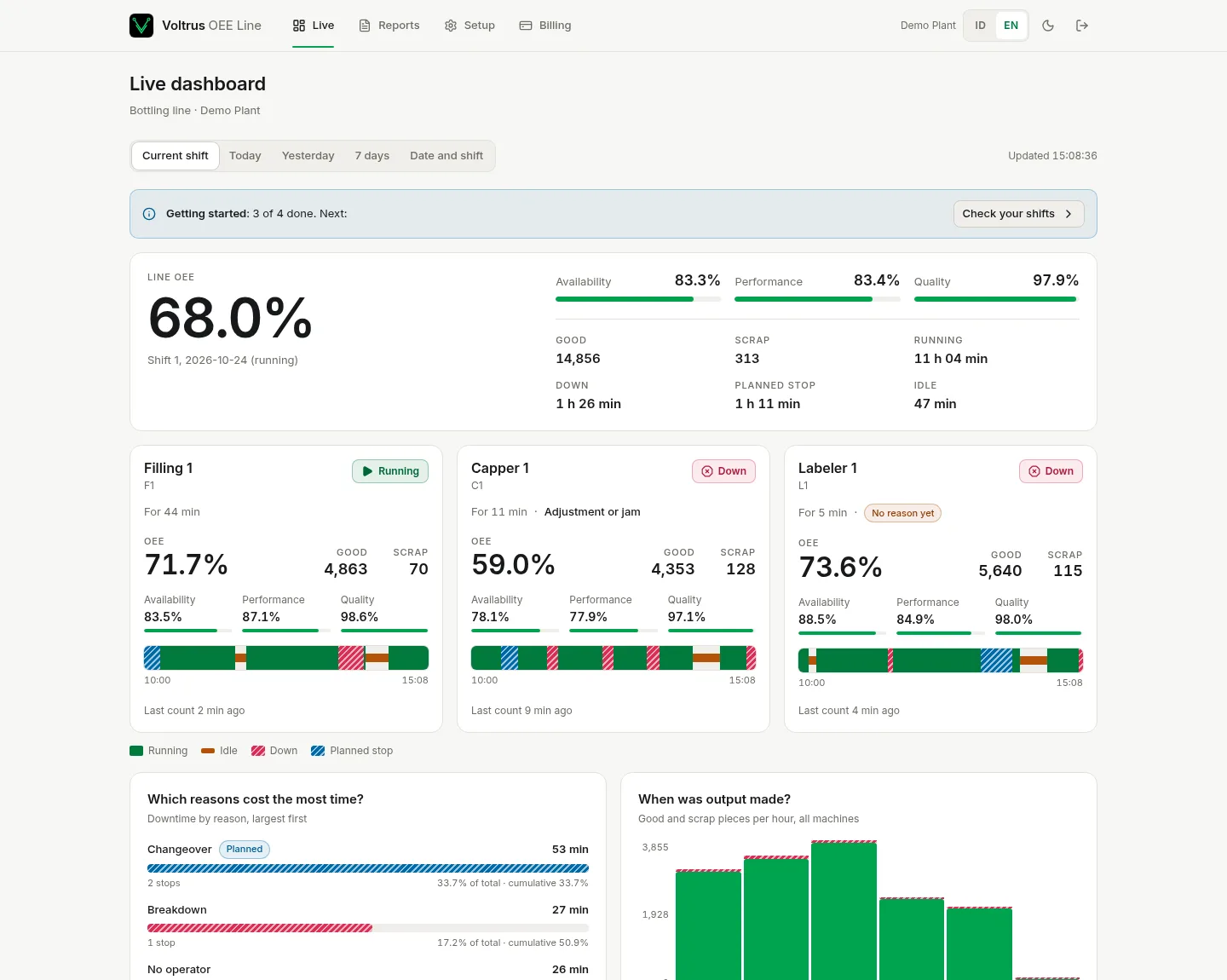This screenshot has width=1227, height=980.
Task: Select the Current shift range
Action: point(176,156)
